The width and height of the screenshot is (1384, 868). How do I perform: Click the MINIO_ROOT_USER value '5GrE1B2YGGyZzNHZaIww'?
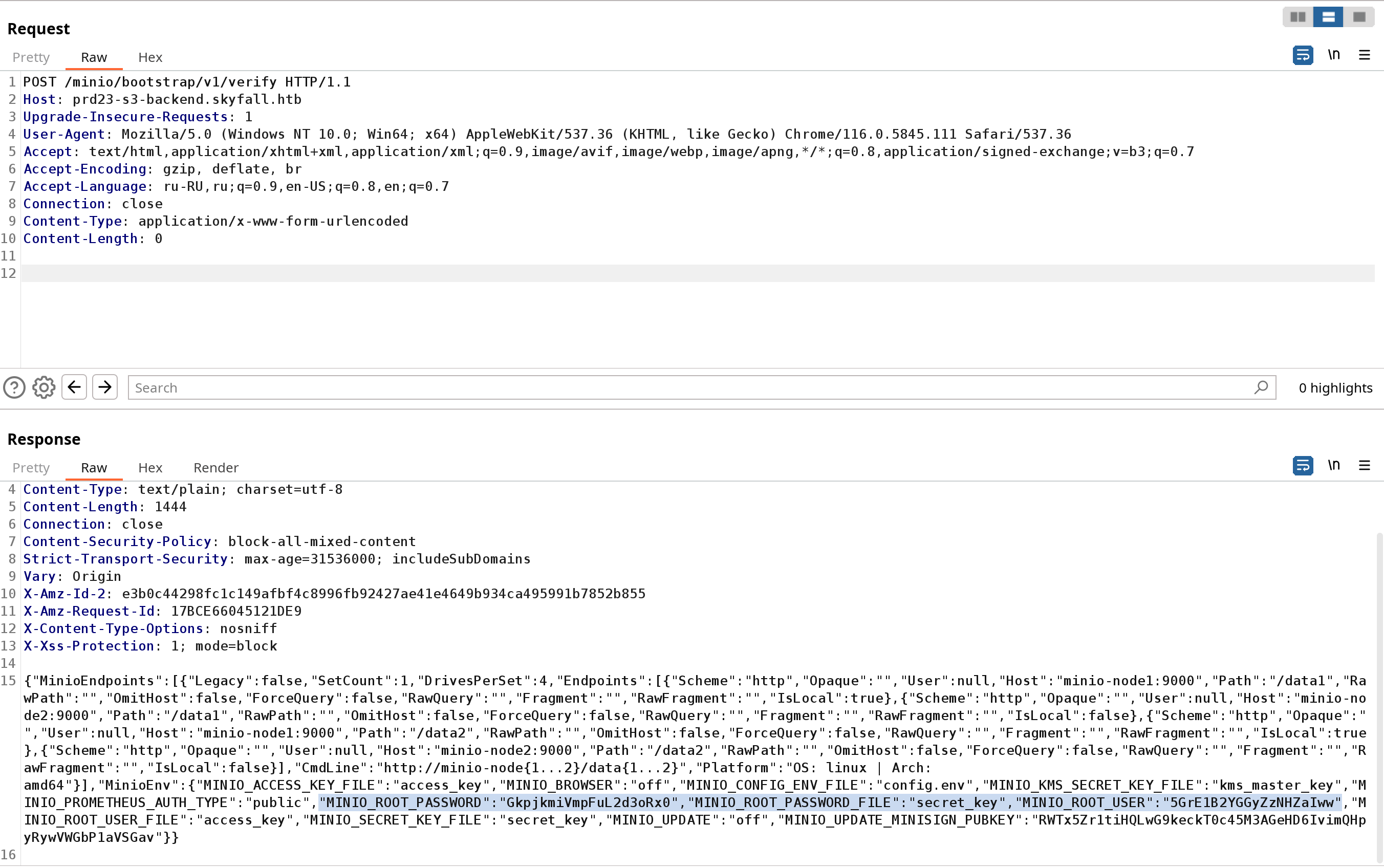coord(1252,802)
